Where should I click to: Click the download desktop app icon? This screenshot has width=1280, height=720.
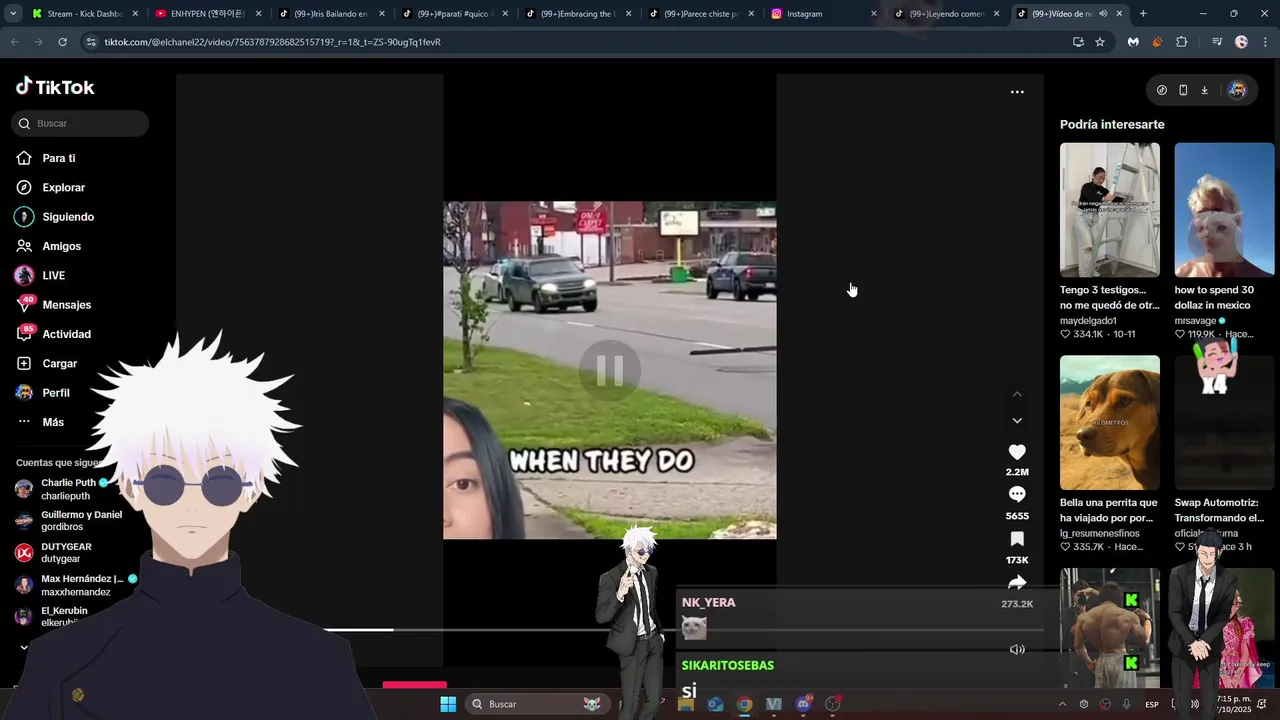click(1205, 90)
